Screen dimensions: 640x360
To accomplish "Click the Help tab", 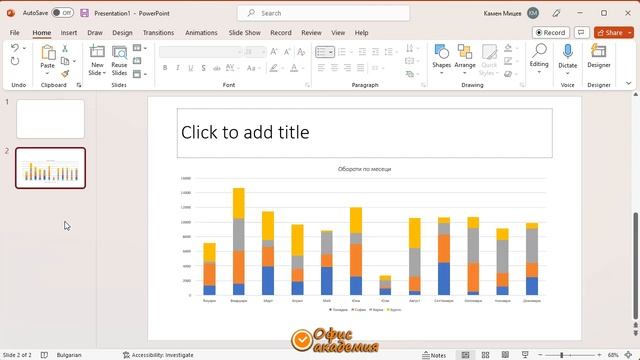I will click(361, 33).
